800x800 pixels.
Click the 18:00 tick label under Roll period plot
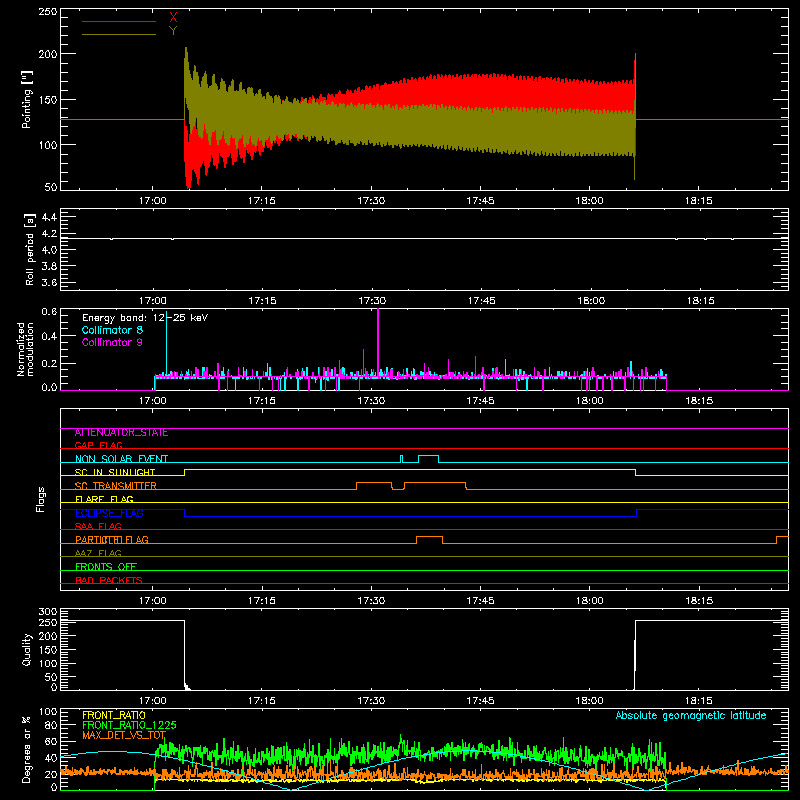[591, 301]
